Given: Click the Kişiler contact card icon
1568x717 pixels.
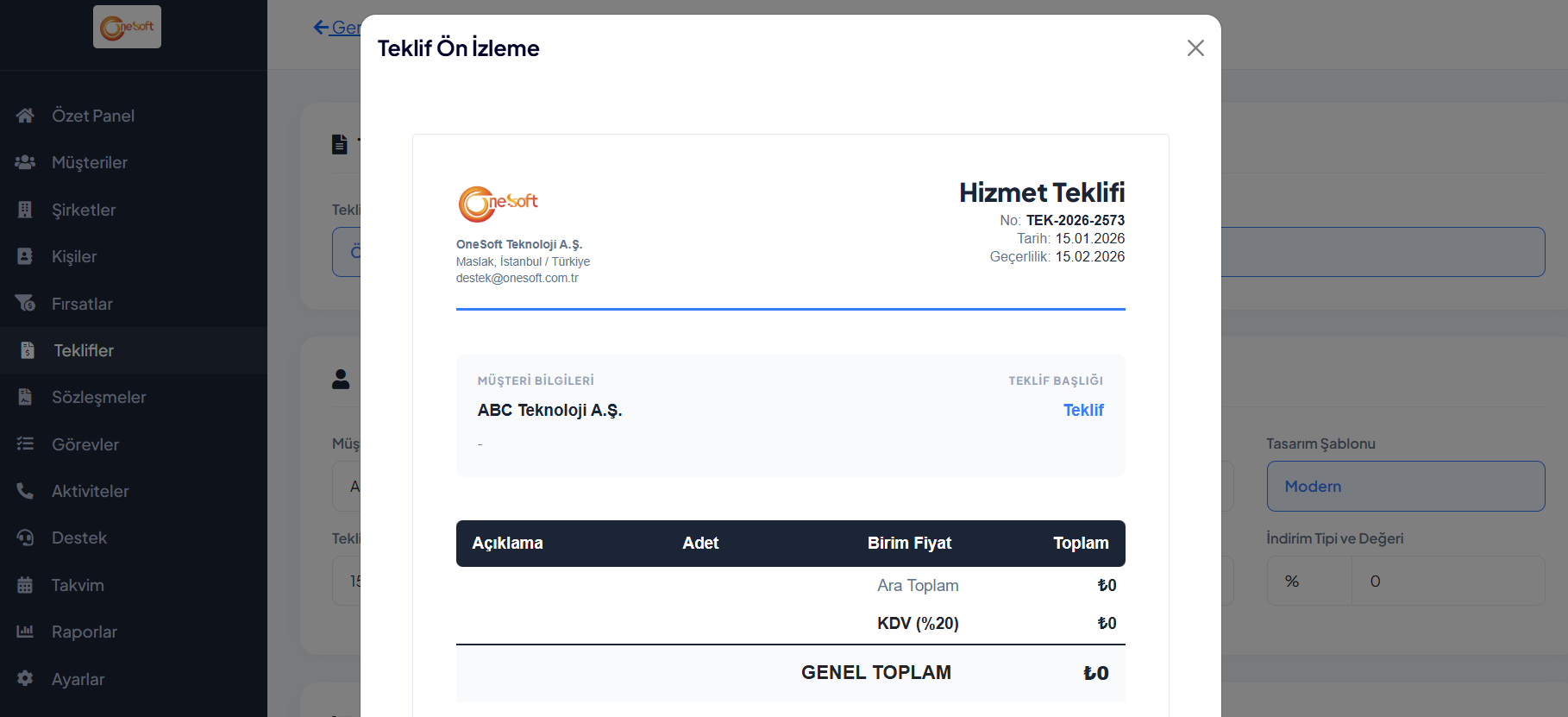Looking at the screenshot, I should click(x=25, y=256).
